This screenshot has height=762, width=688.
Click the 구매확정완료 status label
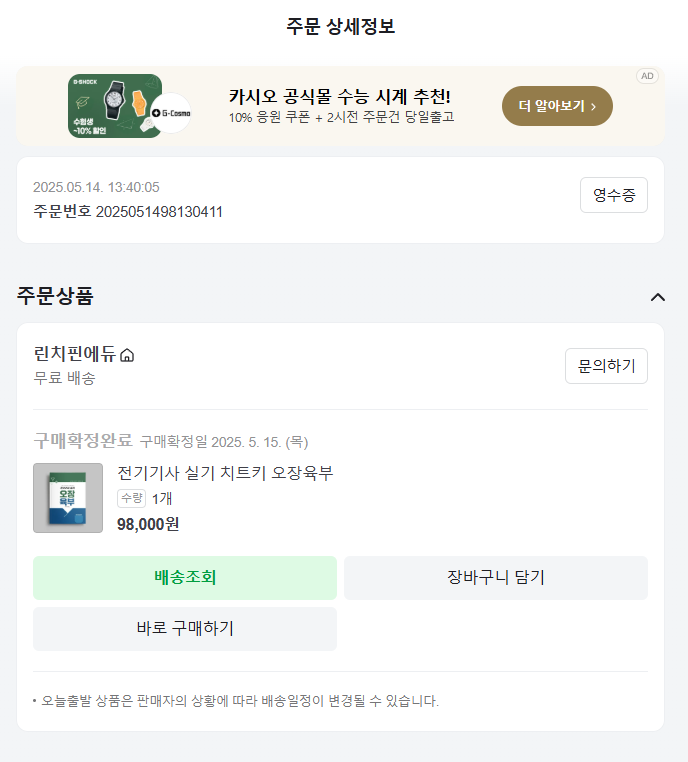click(82, 440)
